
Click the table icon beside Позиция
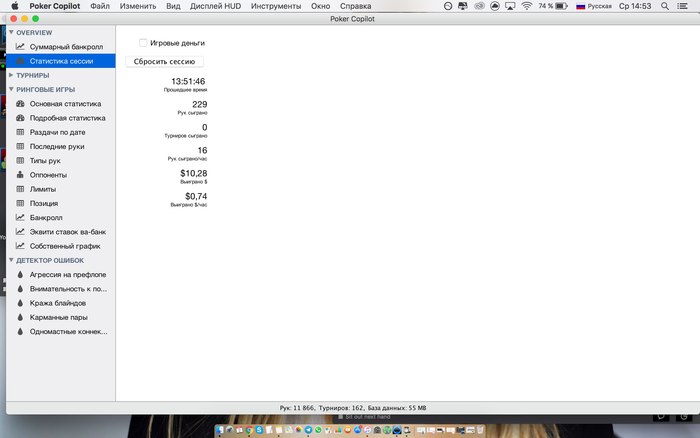click(20, 203)
